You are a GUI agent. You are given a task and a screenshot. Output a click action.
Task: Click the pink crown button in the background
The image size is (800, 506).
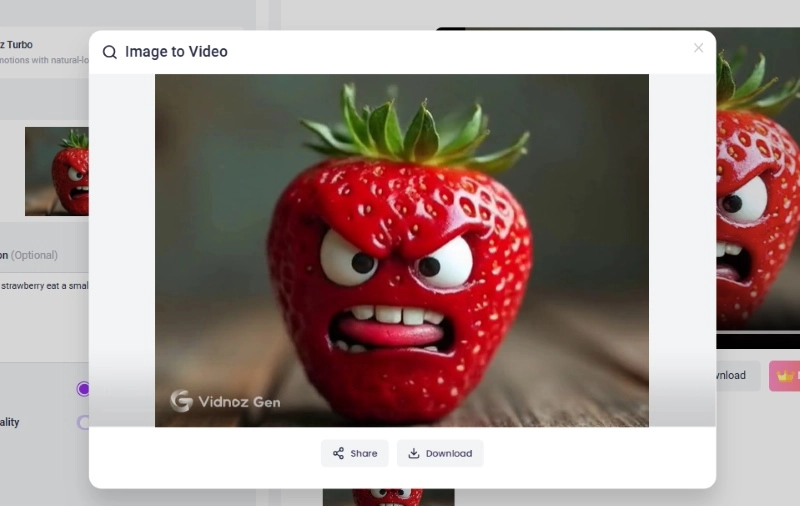(785, 376)
